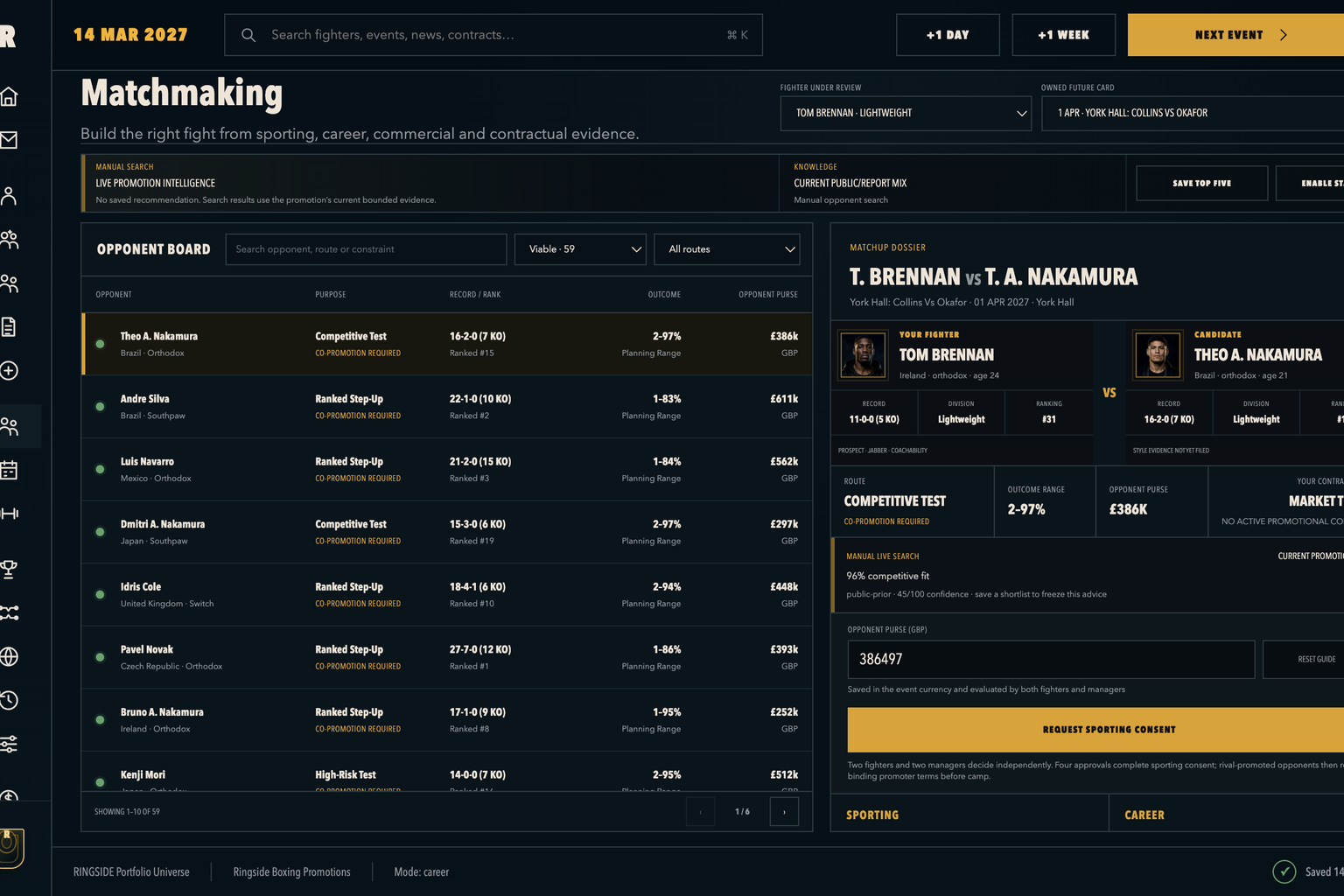Click the ⌘K shortcut hint in search bar

(x=737, y=35)
